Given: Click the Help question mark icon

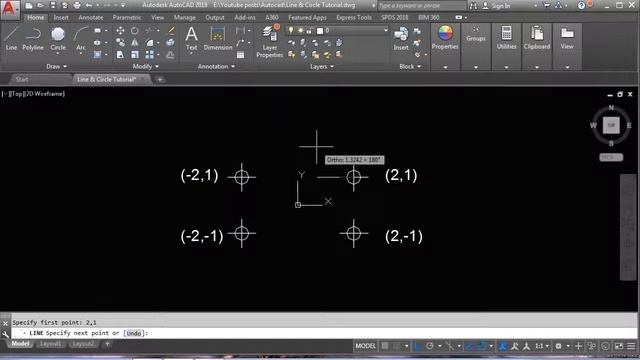Looking at the screenshot, I should click(581, 6).
